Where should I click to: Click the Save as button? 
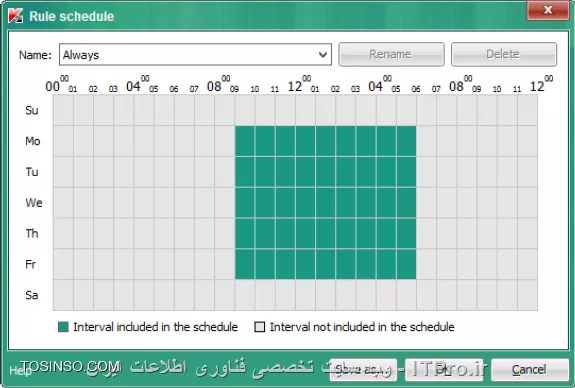coord(363,369)
